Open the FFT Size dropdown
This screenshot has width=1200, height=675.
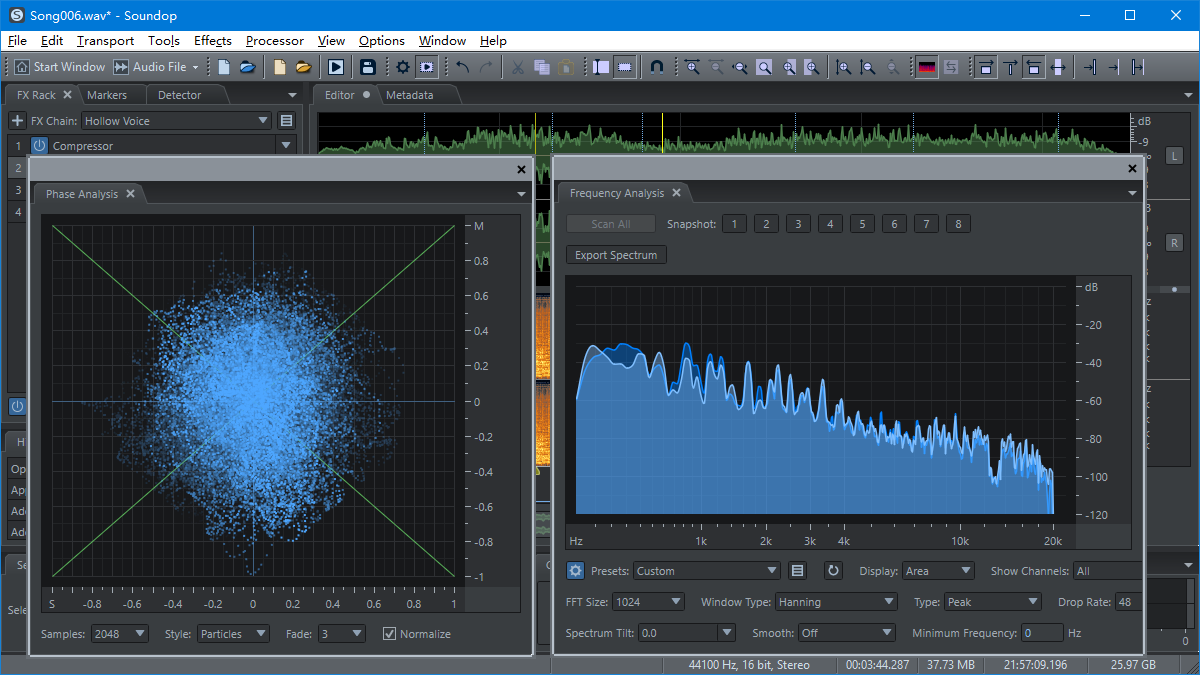648,602
